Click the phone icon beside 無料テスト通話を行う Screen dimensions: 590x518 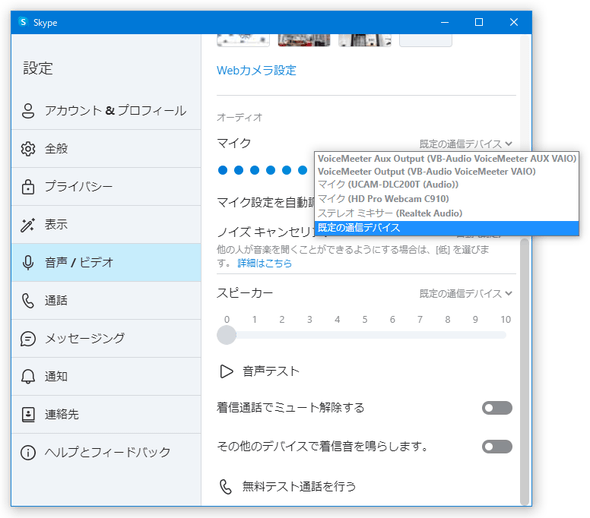click(x=225, y=486)
